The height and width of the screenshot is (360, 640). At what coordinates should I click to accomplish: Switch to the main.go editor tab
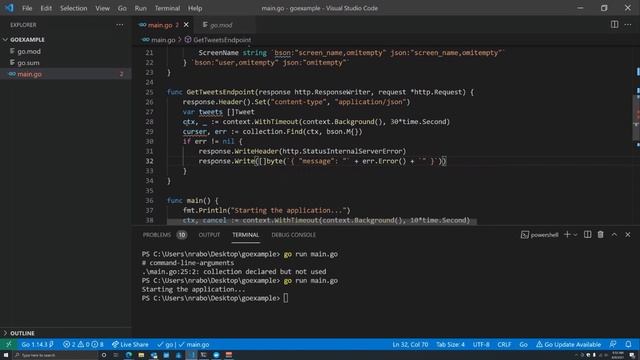(x=160, y=25)
